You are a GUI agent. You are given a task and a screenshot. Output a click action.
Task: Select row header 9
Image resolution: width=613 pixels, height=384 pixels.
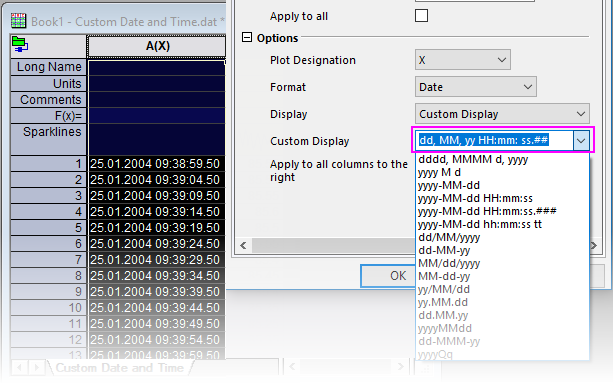pyautogui.click(x=48, y=292)
